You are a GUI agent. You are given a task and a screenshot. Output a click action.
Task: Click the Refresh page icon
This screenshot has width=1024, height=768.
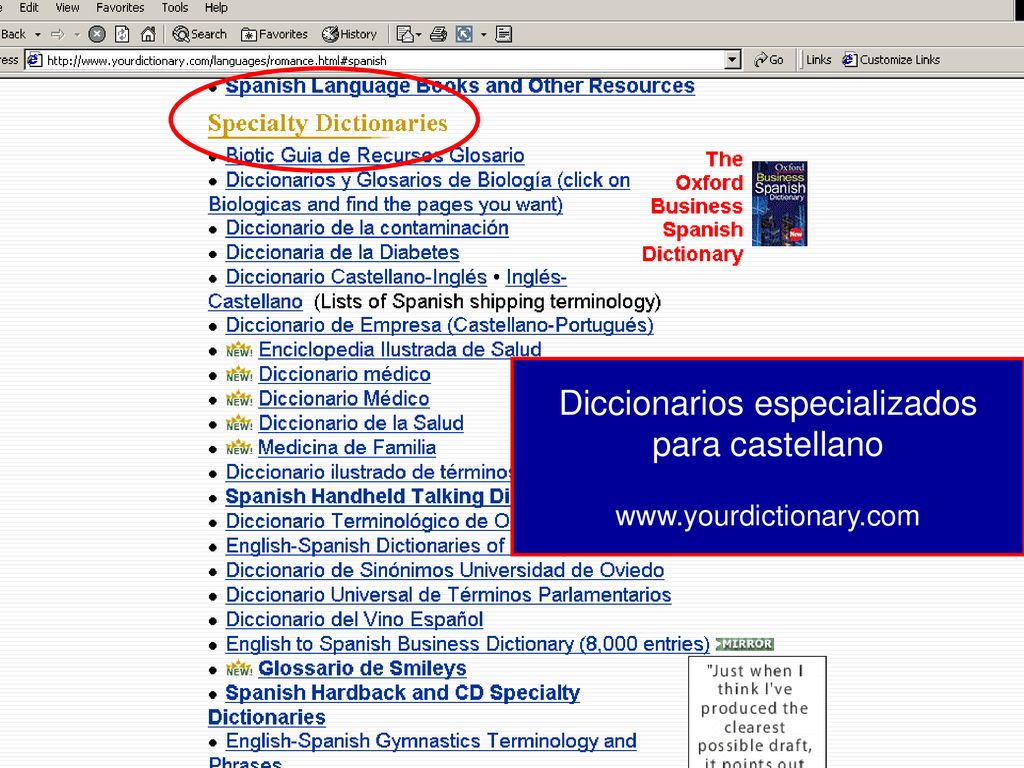tap(122, 34)
